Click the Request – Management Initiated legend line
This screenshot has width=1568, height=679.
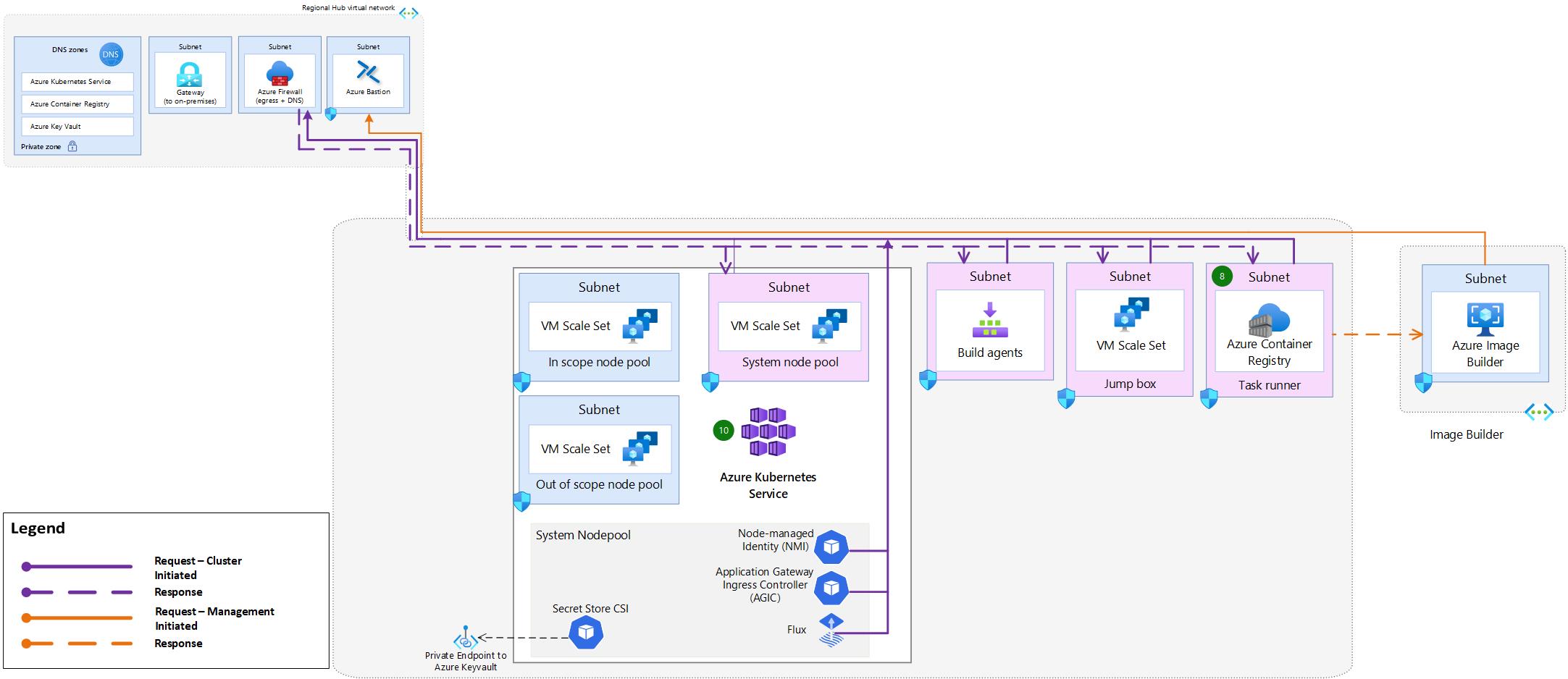click(77, 618)
